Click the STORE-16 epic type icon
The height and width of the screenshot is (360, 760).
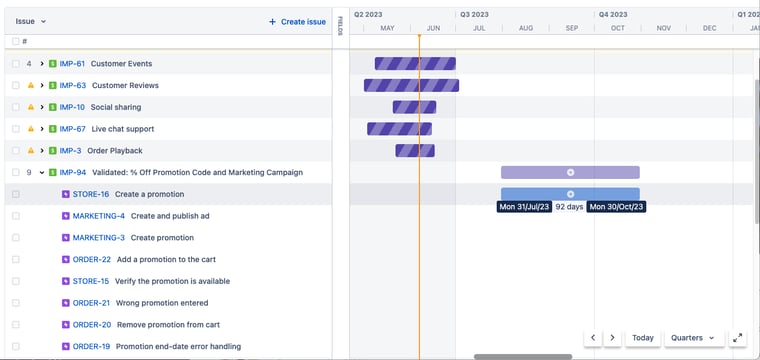point(66,194)
